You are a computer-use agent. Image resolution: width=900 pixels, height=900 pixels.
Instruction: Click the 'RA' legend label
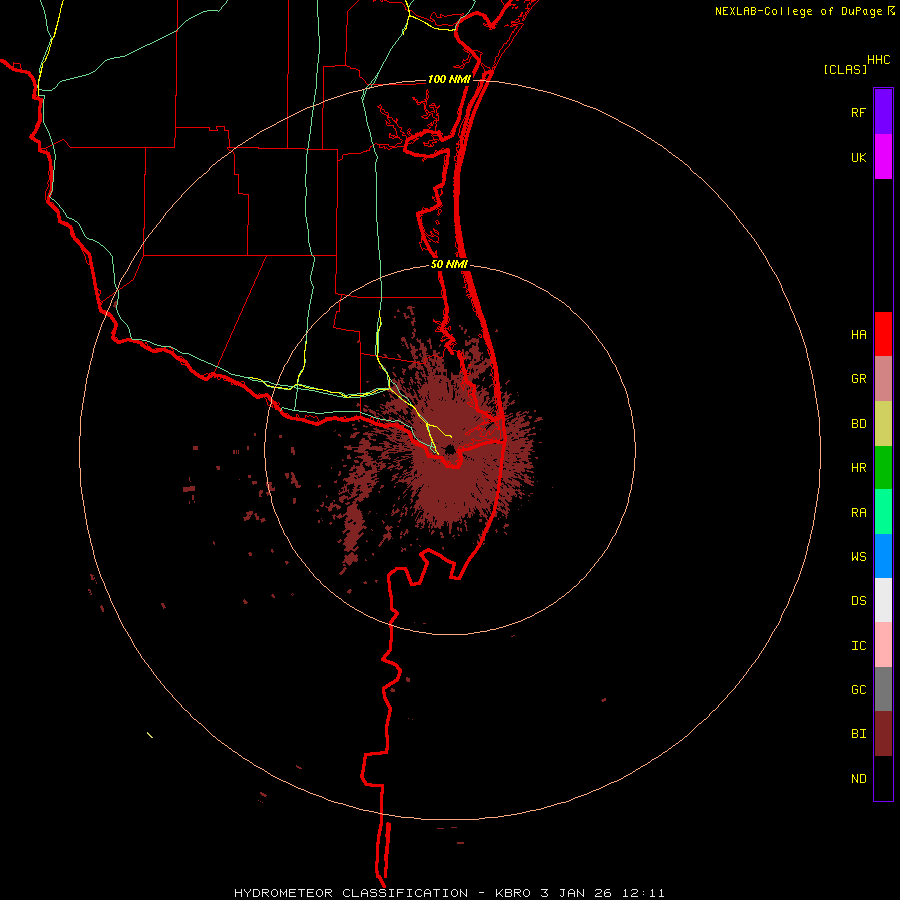coord(858,513)
